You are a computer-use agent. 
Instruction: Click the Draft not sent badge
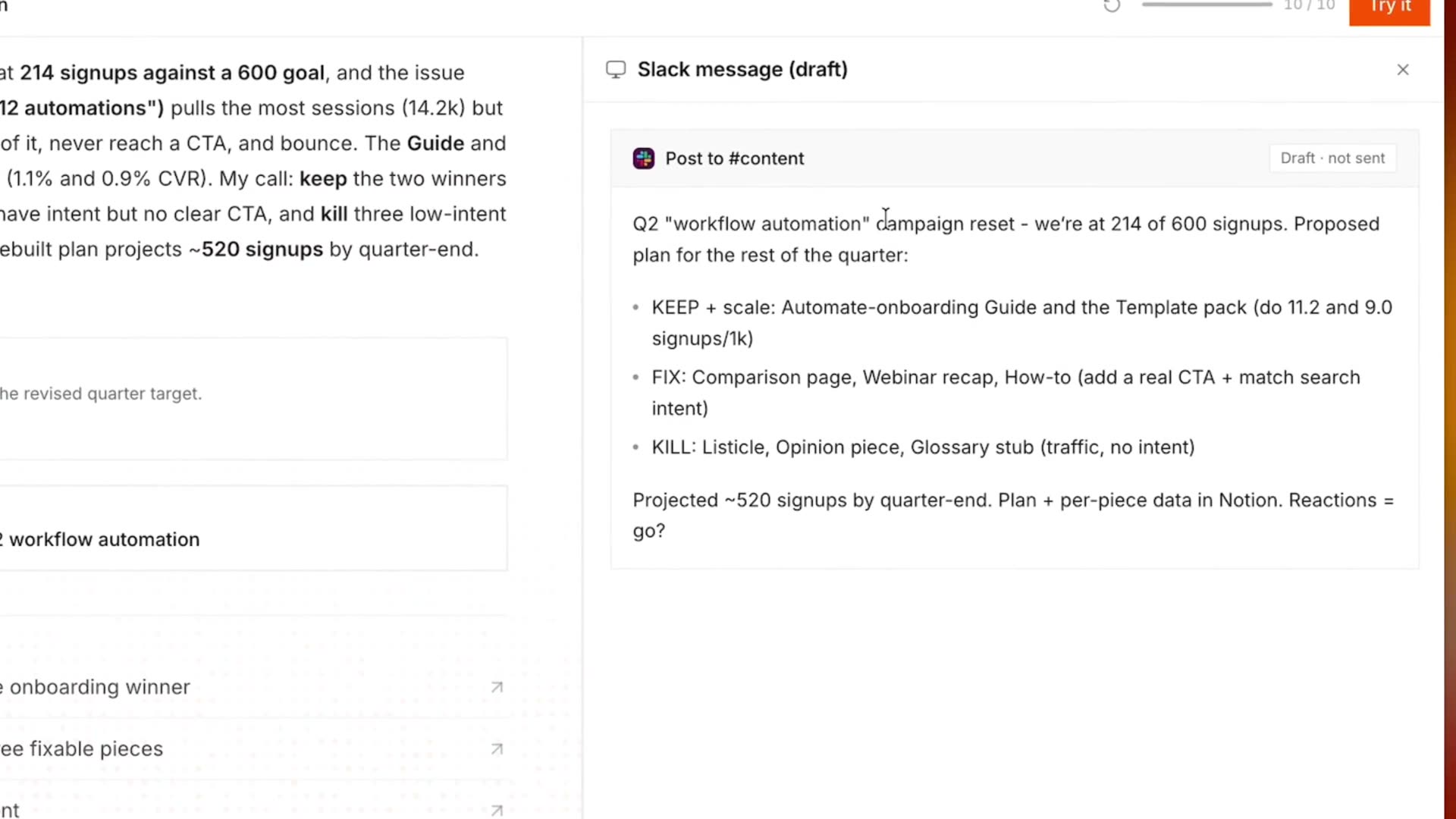(x=1332, y=158)
